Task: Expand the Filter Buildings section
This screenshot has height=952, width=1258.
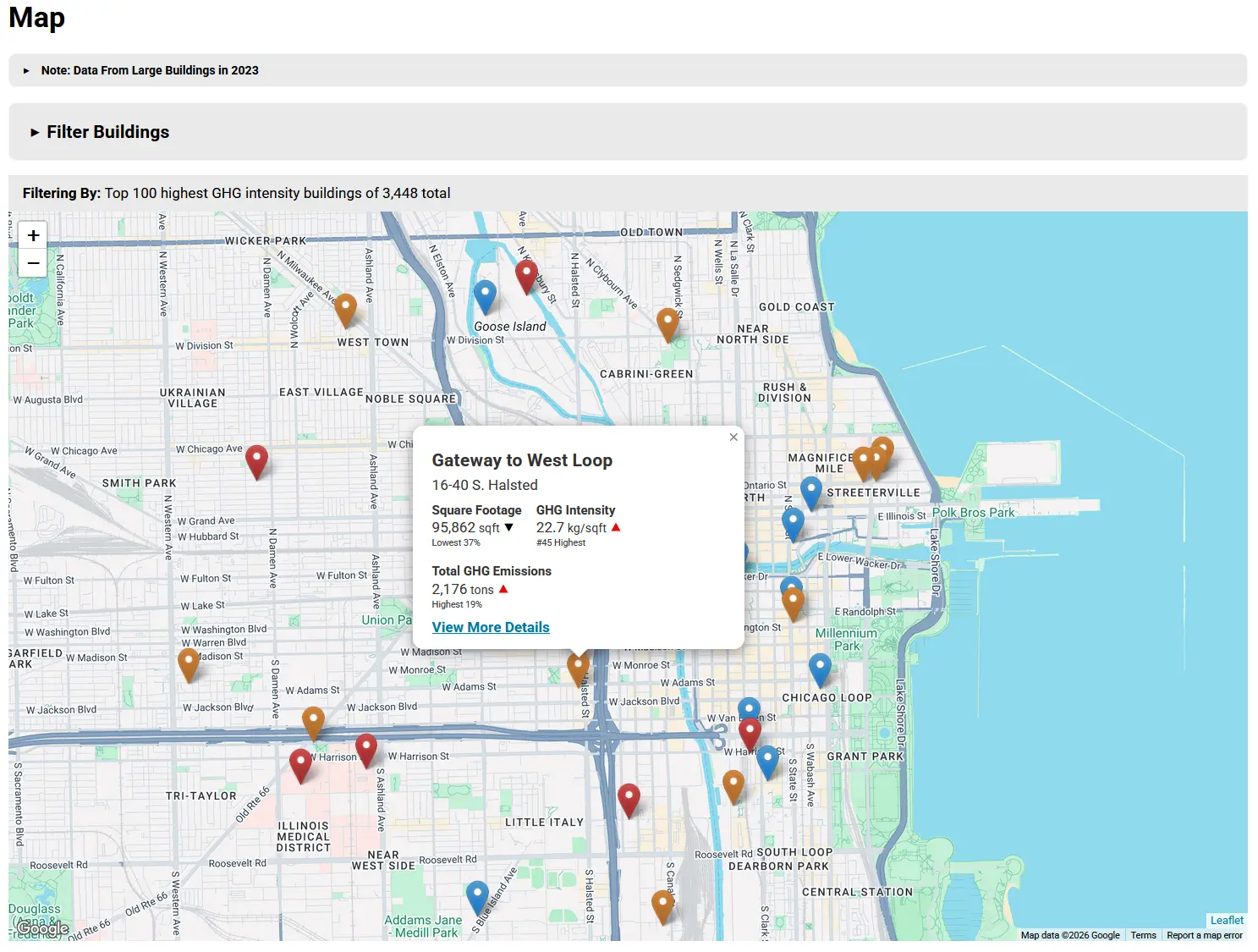Action: coord(107,132)
